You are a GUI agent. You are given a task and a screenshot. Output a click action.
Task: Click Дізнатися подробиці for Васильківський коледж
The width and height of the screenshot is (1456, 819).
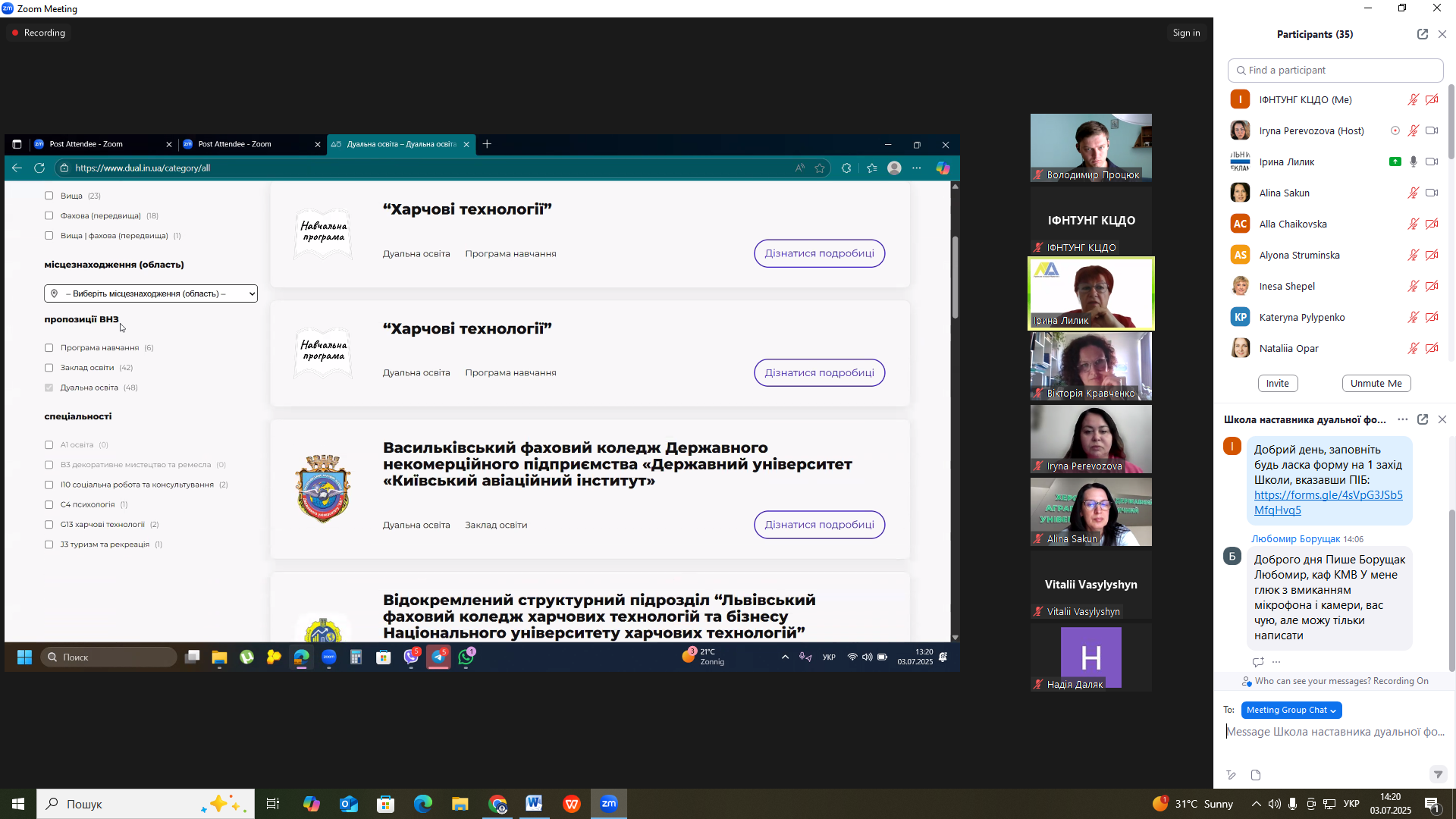click(x=819, y=525)
